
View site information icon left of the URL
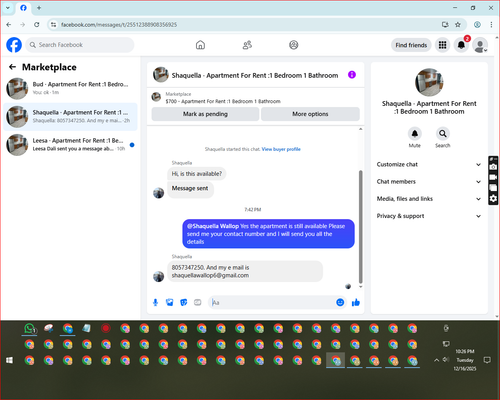pyautogui.click(x=53, y=24)
